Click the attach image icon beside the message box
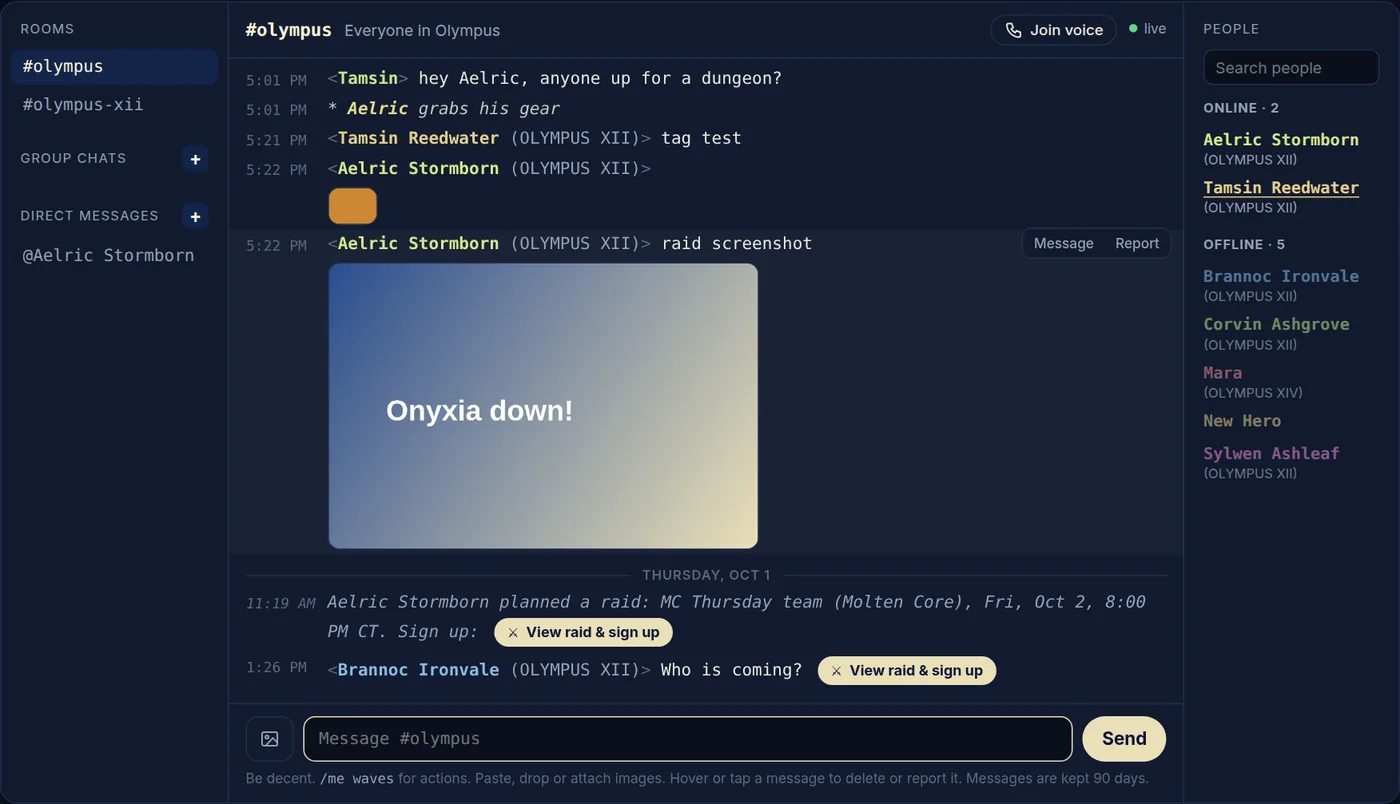This screenshot has height=804, width=1400. [270, 739]
